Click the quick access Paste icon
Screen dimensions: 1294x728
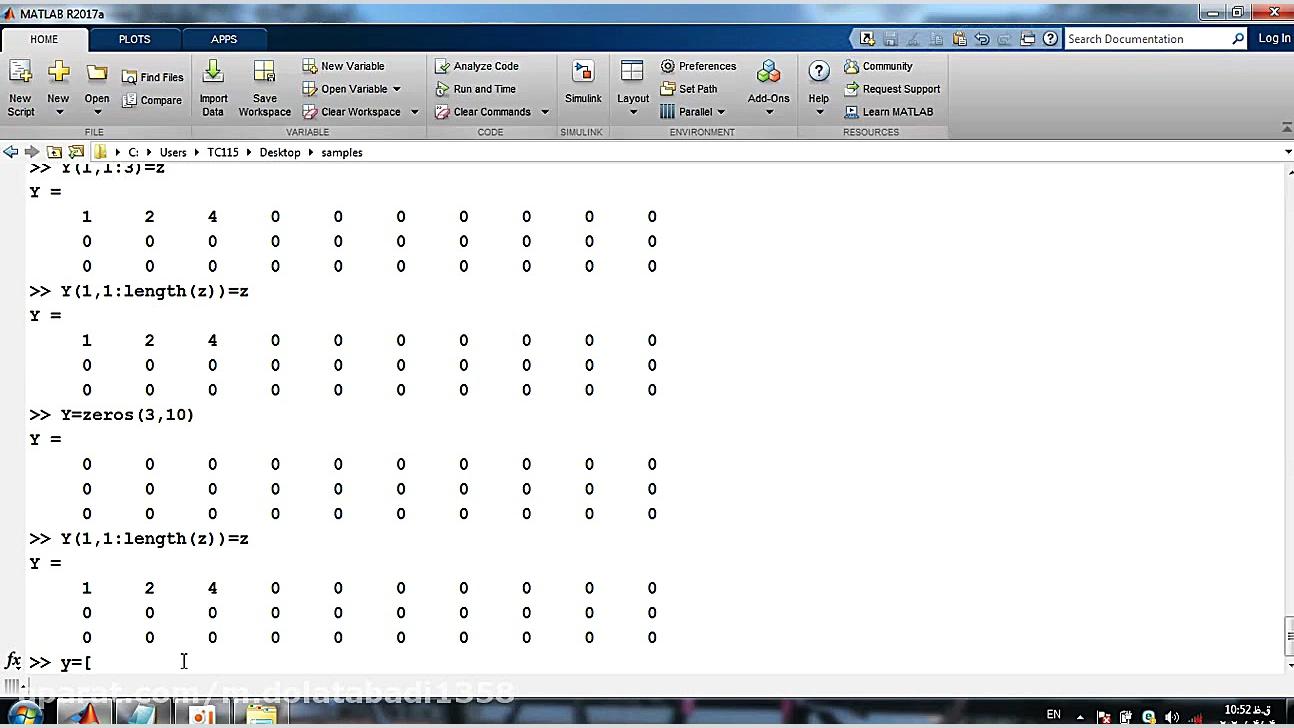tap(959, 39)
